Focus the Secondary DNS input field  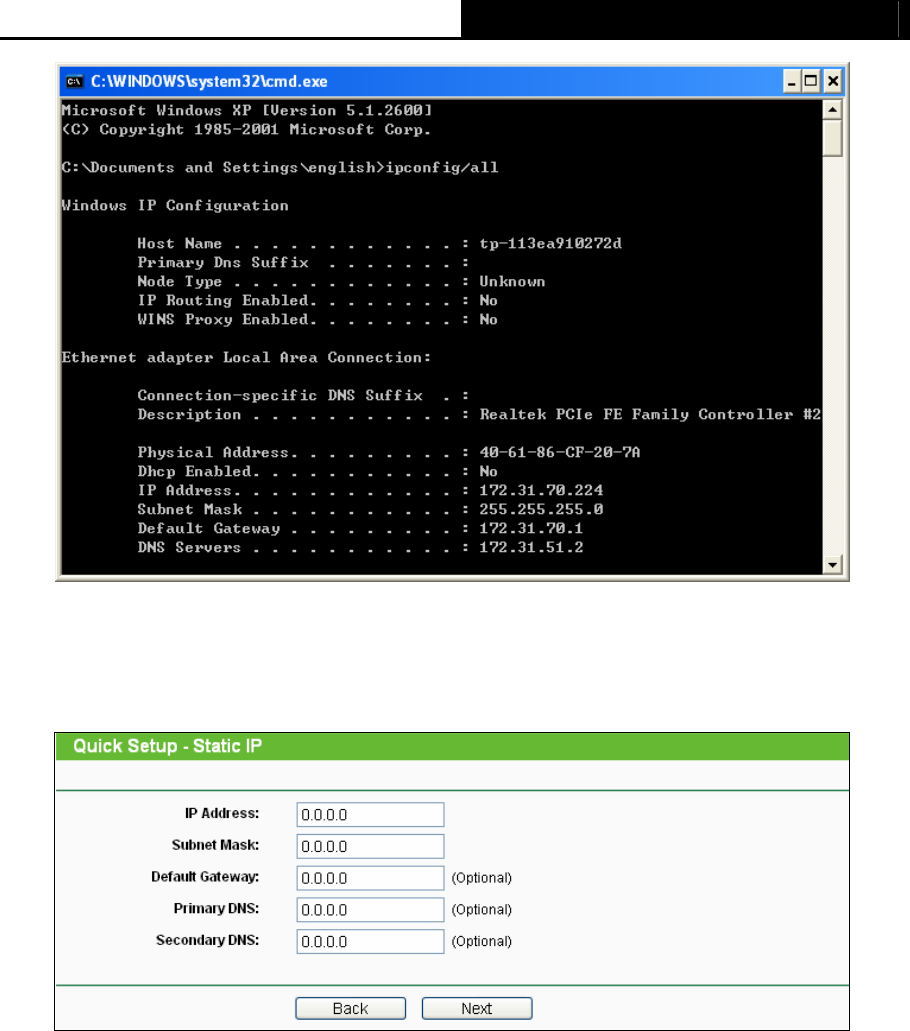(x=370, y=941)
